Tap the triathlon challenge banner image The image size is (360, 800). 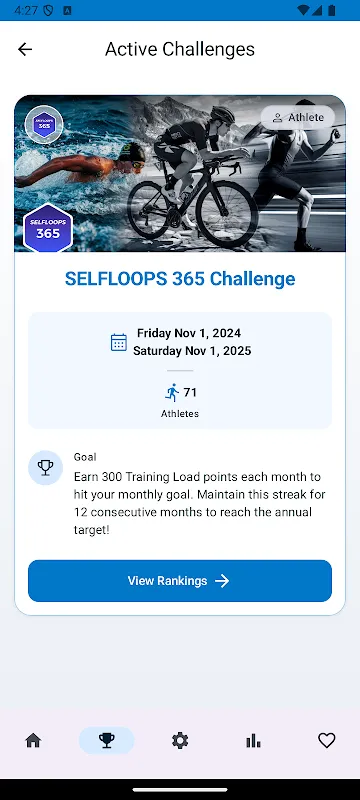(180, 173)
